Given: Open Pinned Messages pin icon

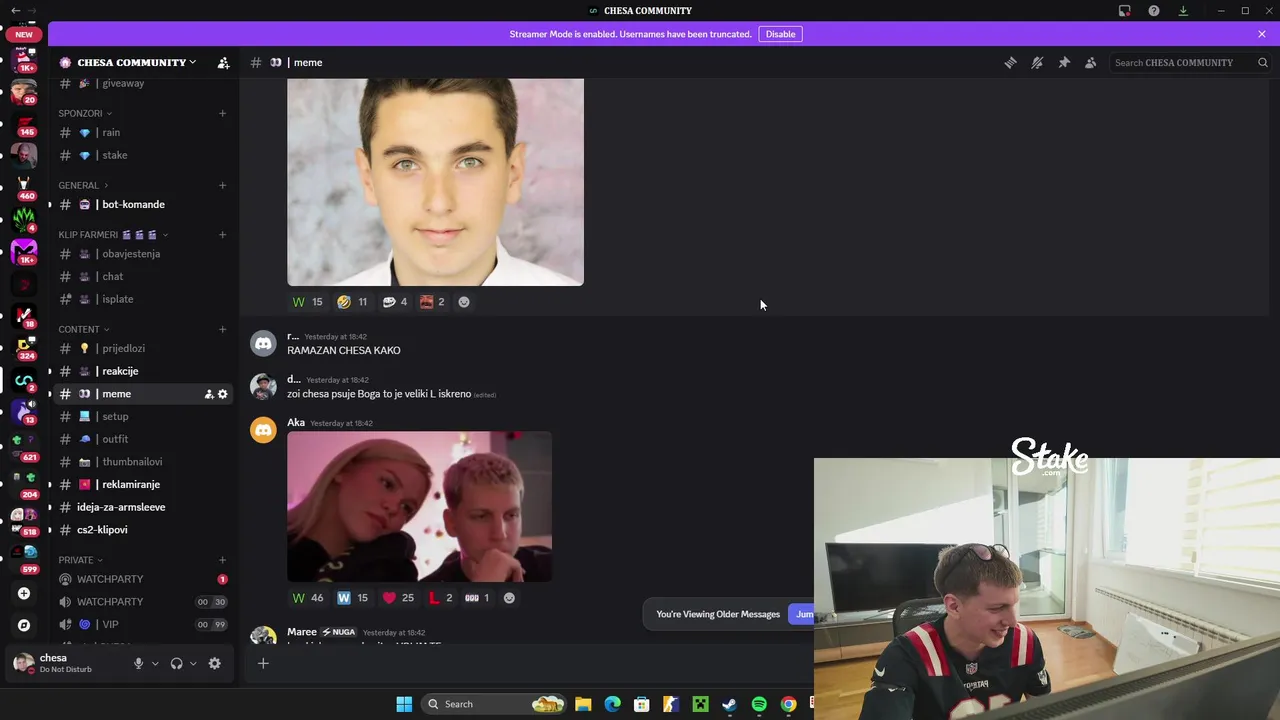Looking at the screenshot, I should pyautogui.click(x=1064, y=62).
